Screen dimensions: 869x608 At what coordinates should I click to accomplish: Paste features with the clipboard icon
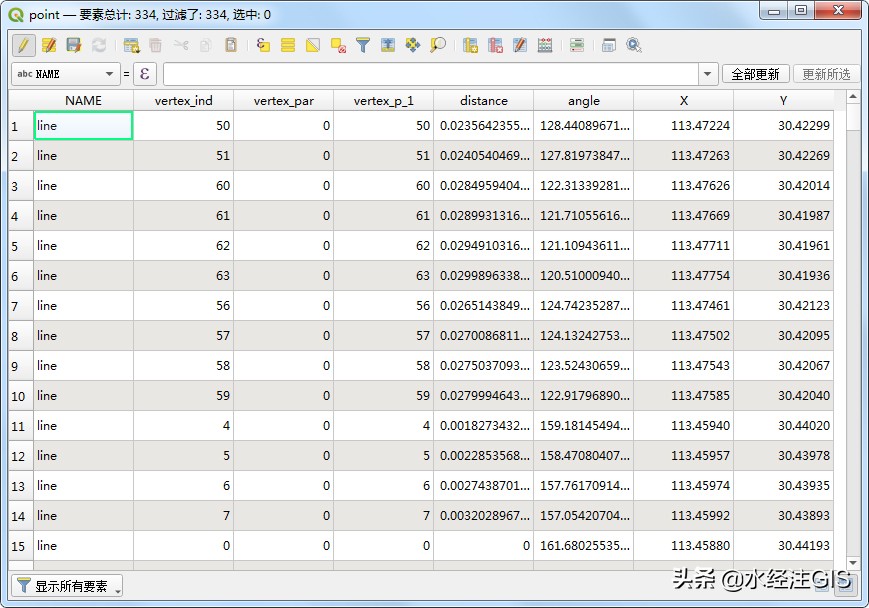[x=231, y=45]
